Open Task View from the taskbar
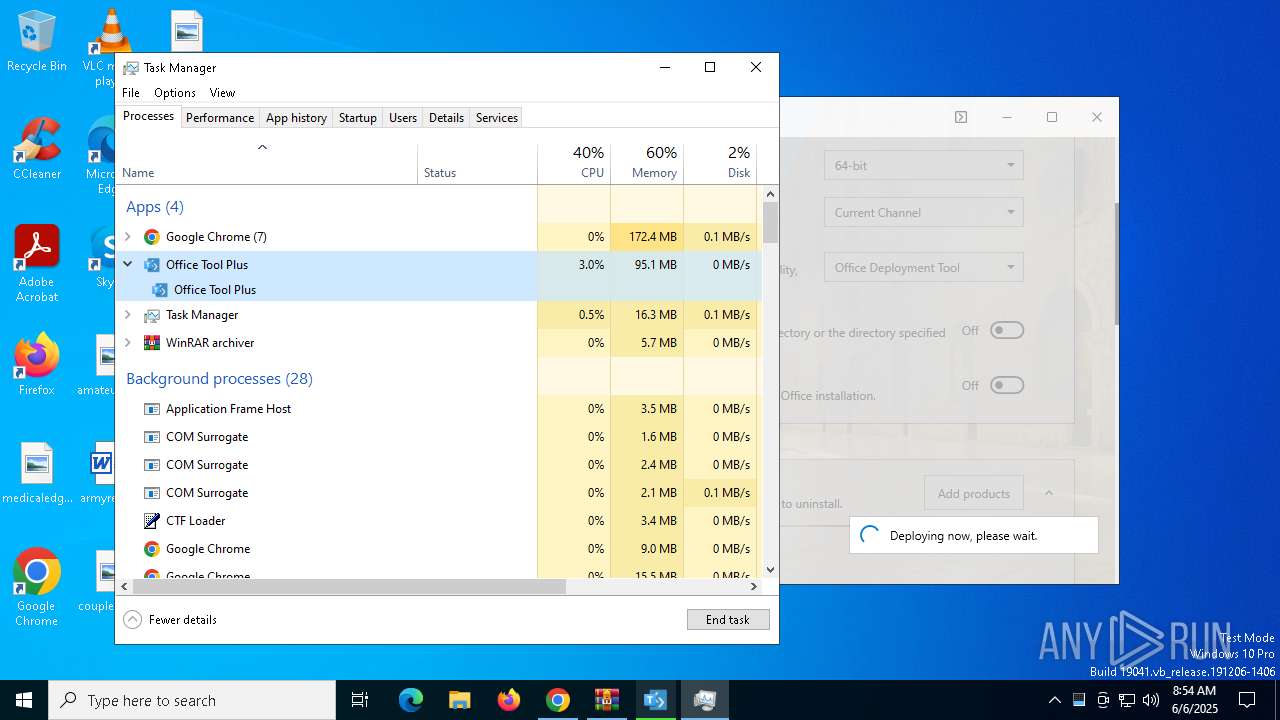The height and width of the screenshot is (720, 1280). coord(360,700)
